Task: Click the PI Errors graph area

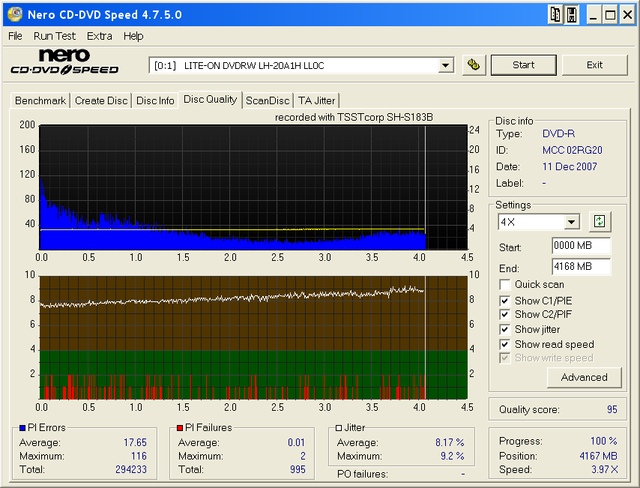Action: [253, 187]
